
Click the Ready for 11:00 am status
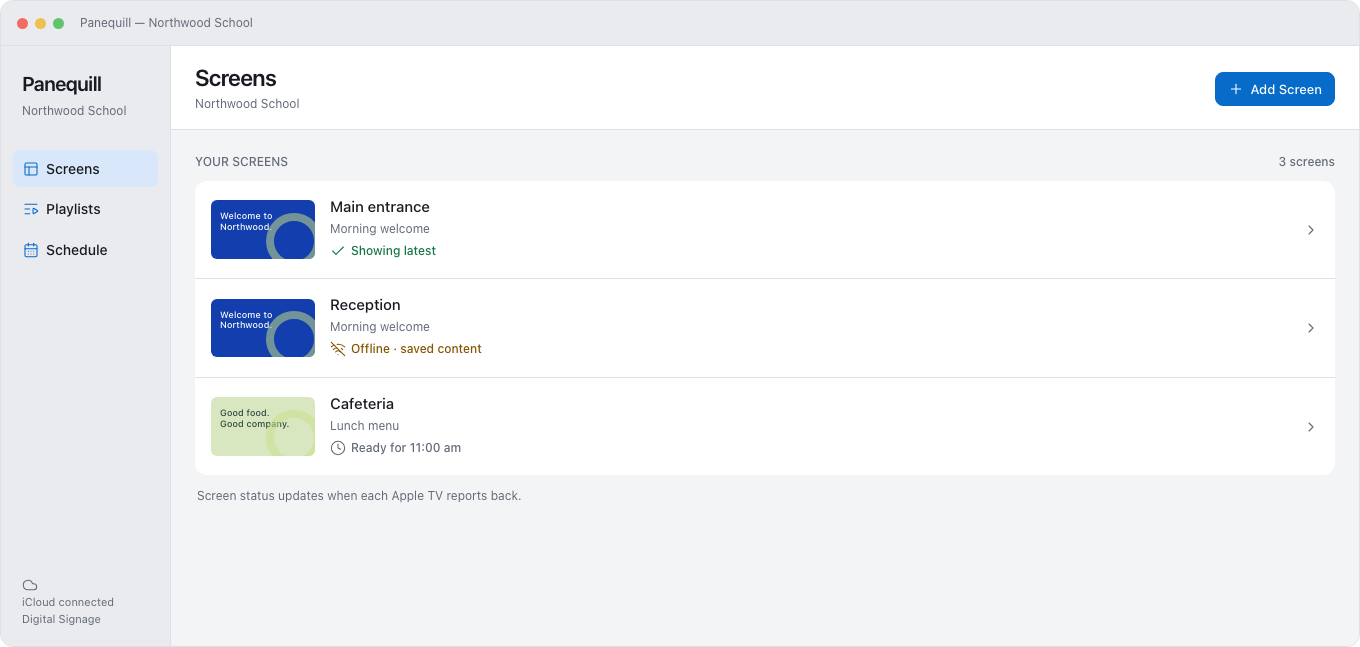(406, 448)
